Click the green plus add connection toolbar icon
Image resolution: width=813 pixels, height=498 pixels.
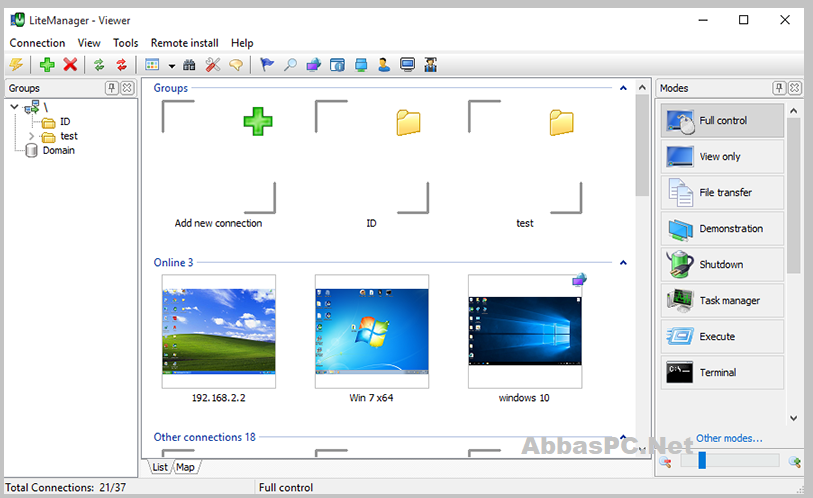click(x=47, y=65)
